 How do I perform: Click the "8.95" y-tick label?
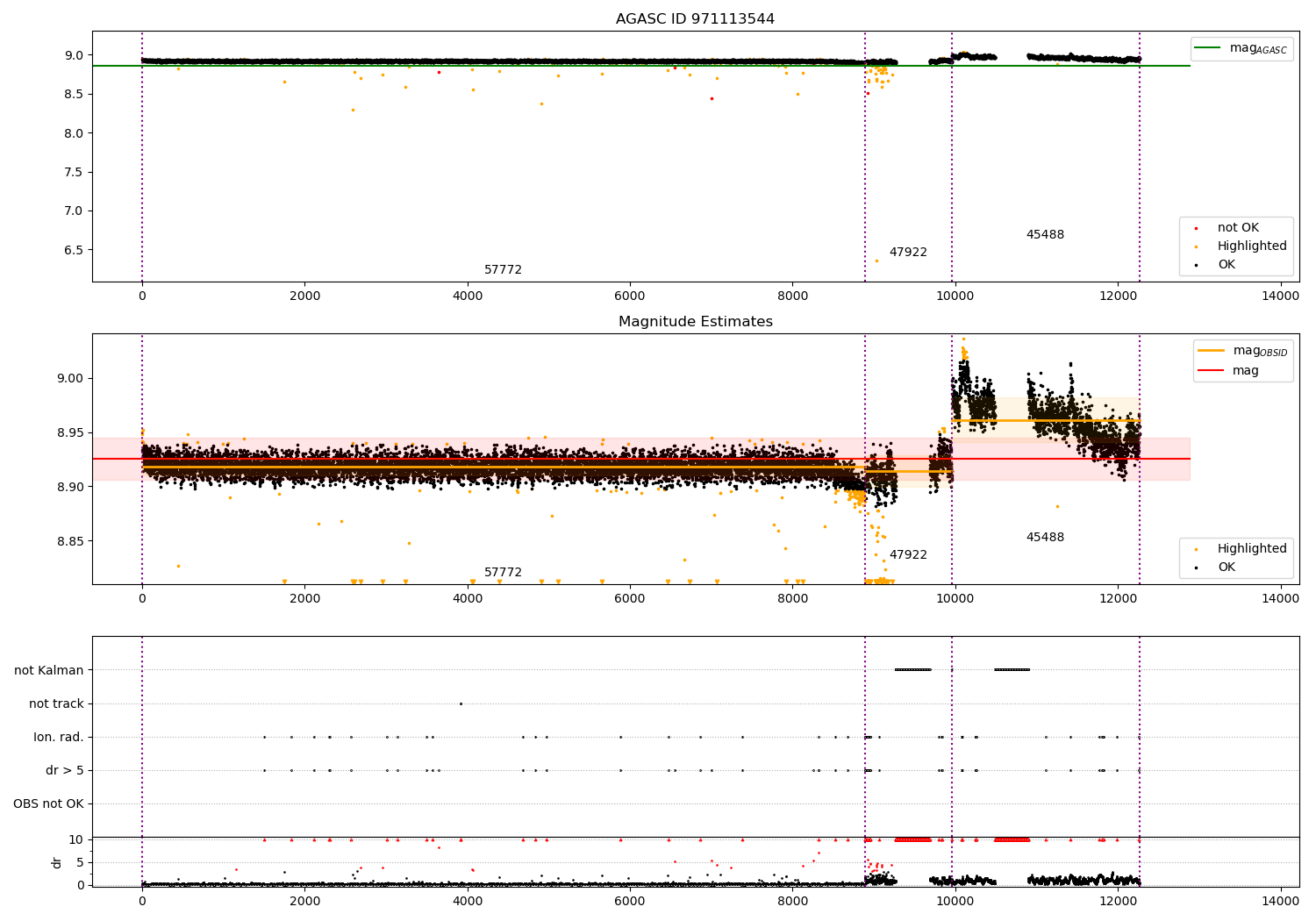point(70,433)
